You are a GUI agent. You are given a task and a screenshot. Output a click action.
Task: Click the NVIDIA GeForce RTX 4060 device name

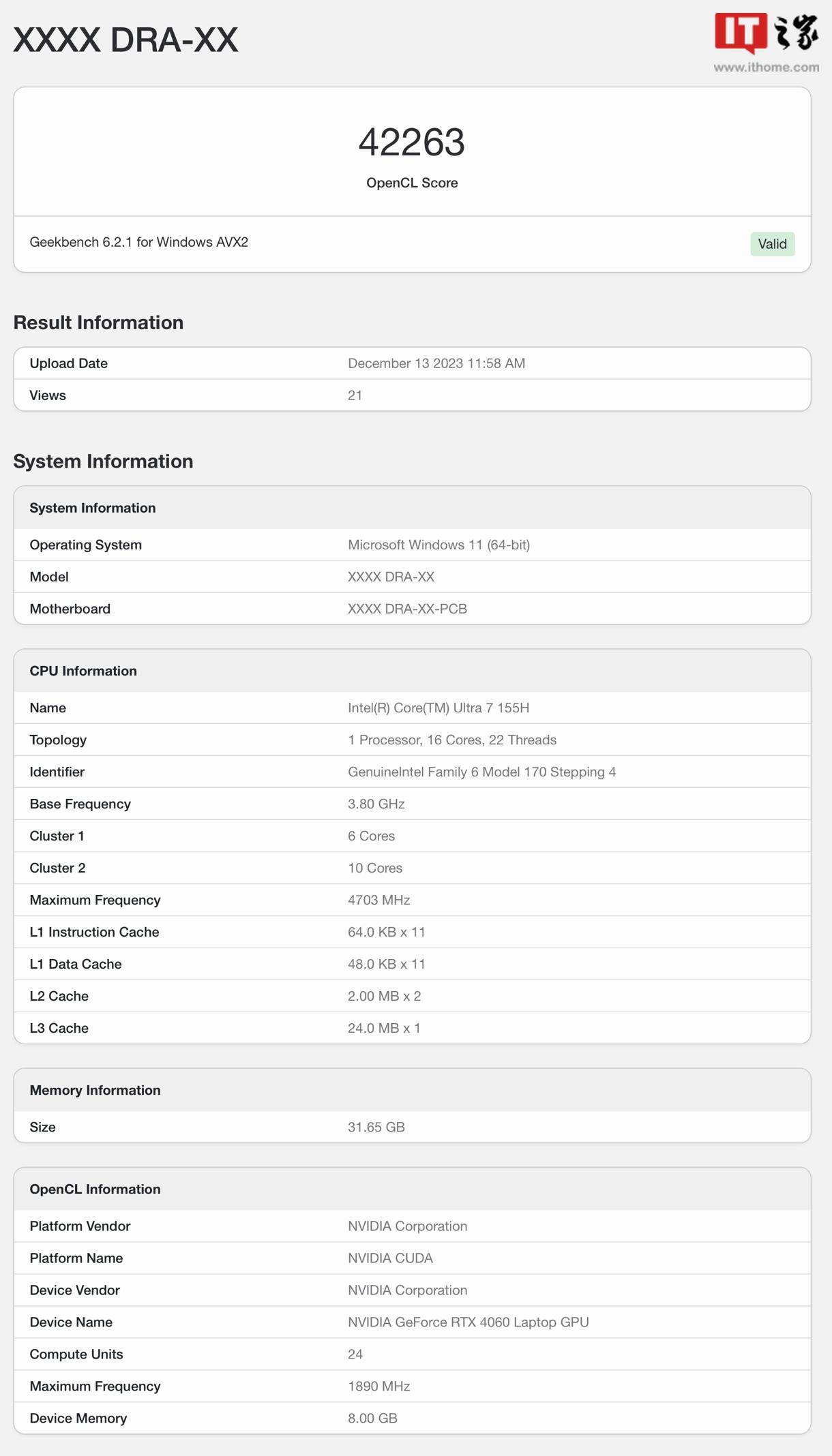pos(468,1322)
